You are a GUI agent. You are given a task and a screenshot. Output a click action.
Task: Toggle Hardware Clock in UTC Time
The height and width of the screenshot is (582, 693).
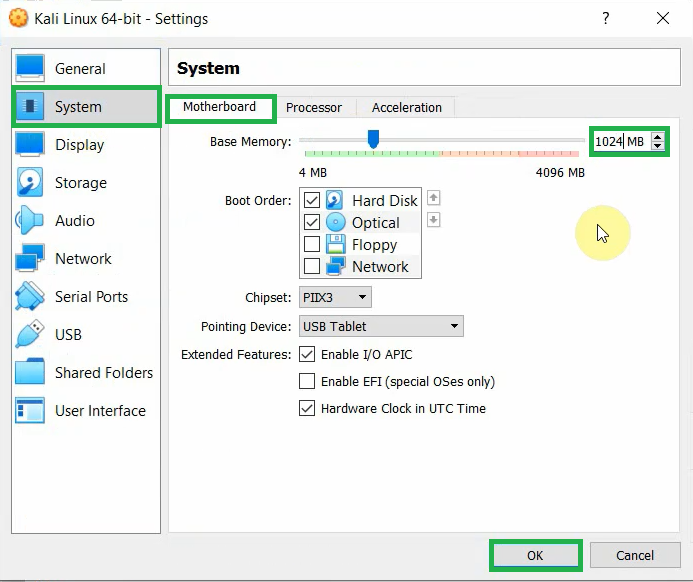pos(307,408)
